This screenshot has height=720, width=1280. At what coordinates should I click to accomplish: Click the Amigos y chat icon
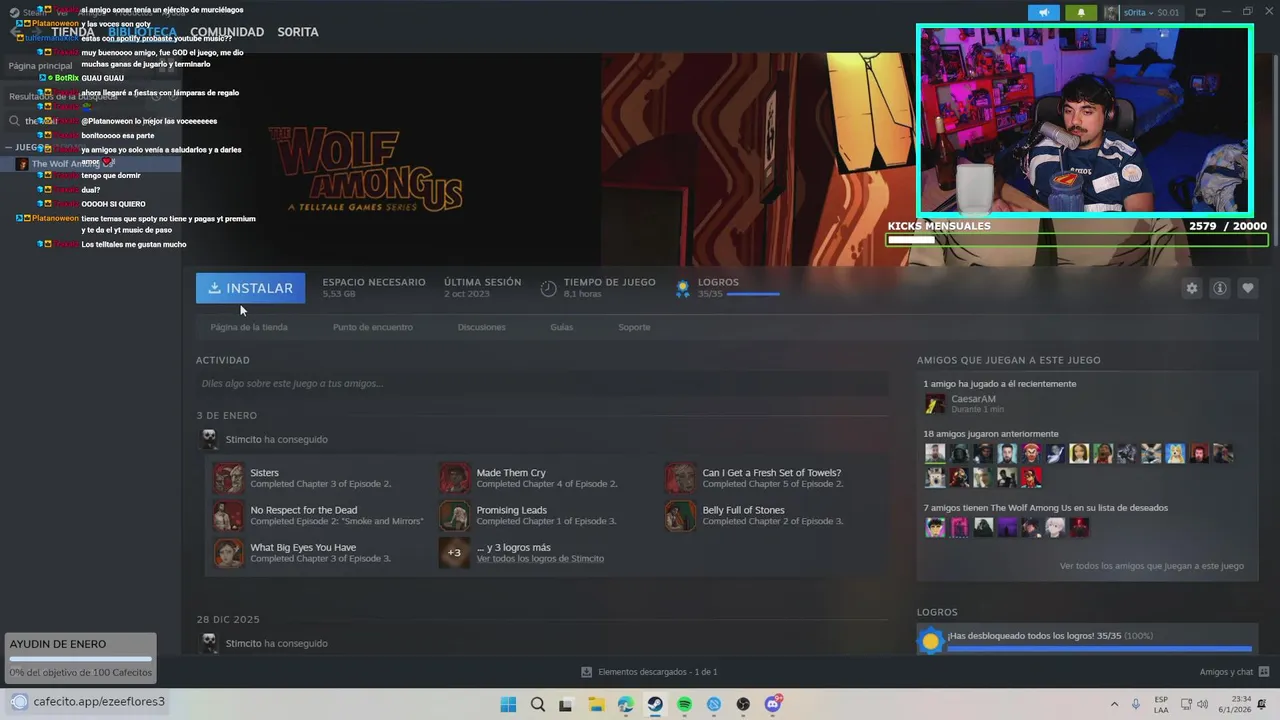[1264, 672]
